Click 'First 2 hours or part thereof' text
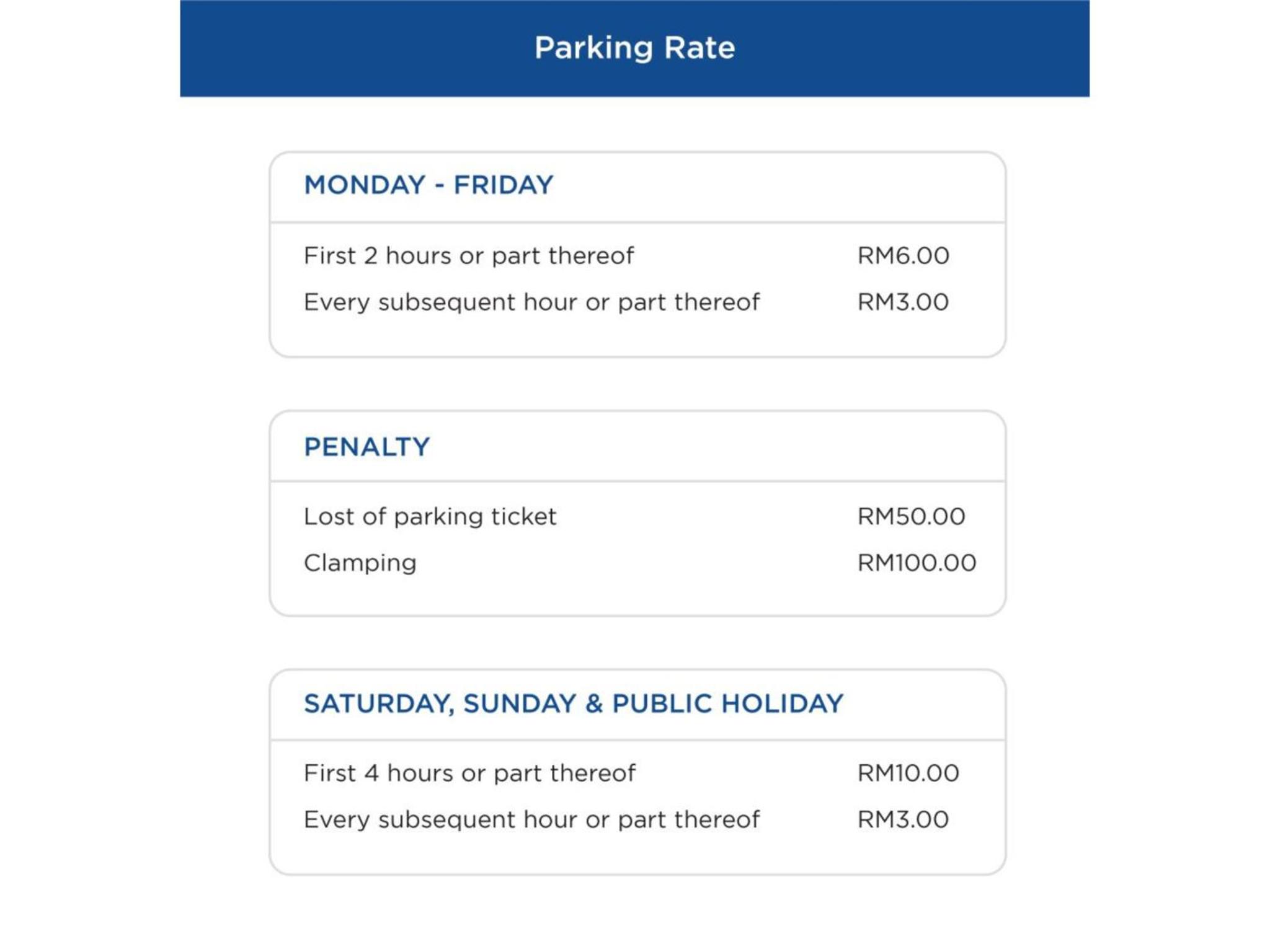Screen dimensions: 1270x952 (x=469, y=255)
